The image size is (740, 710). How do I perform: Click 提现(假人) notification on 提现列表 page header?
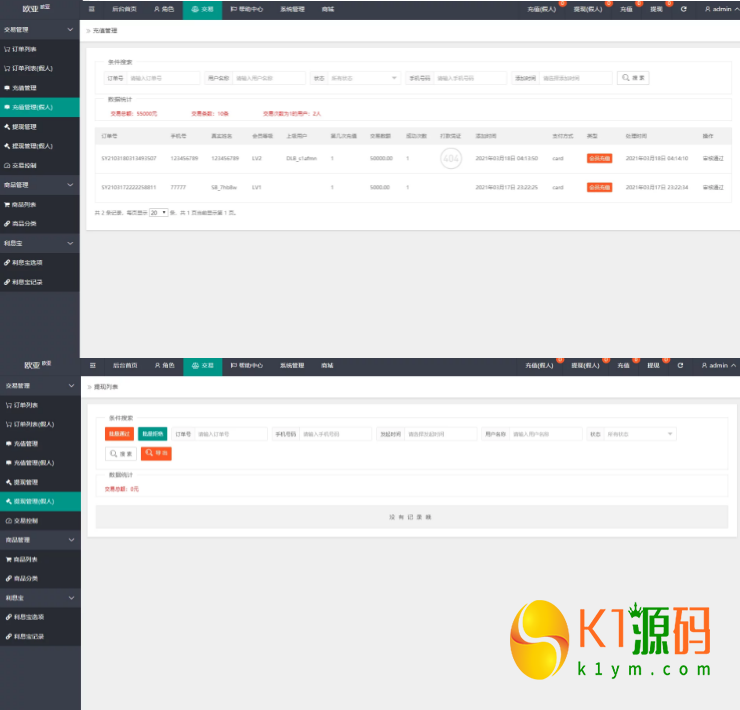(585, 365)
